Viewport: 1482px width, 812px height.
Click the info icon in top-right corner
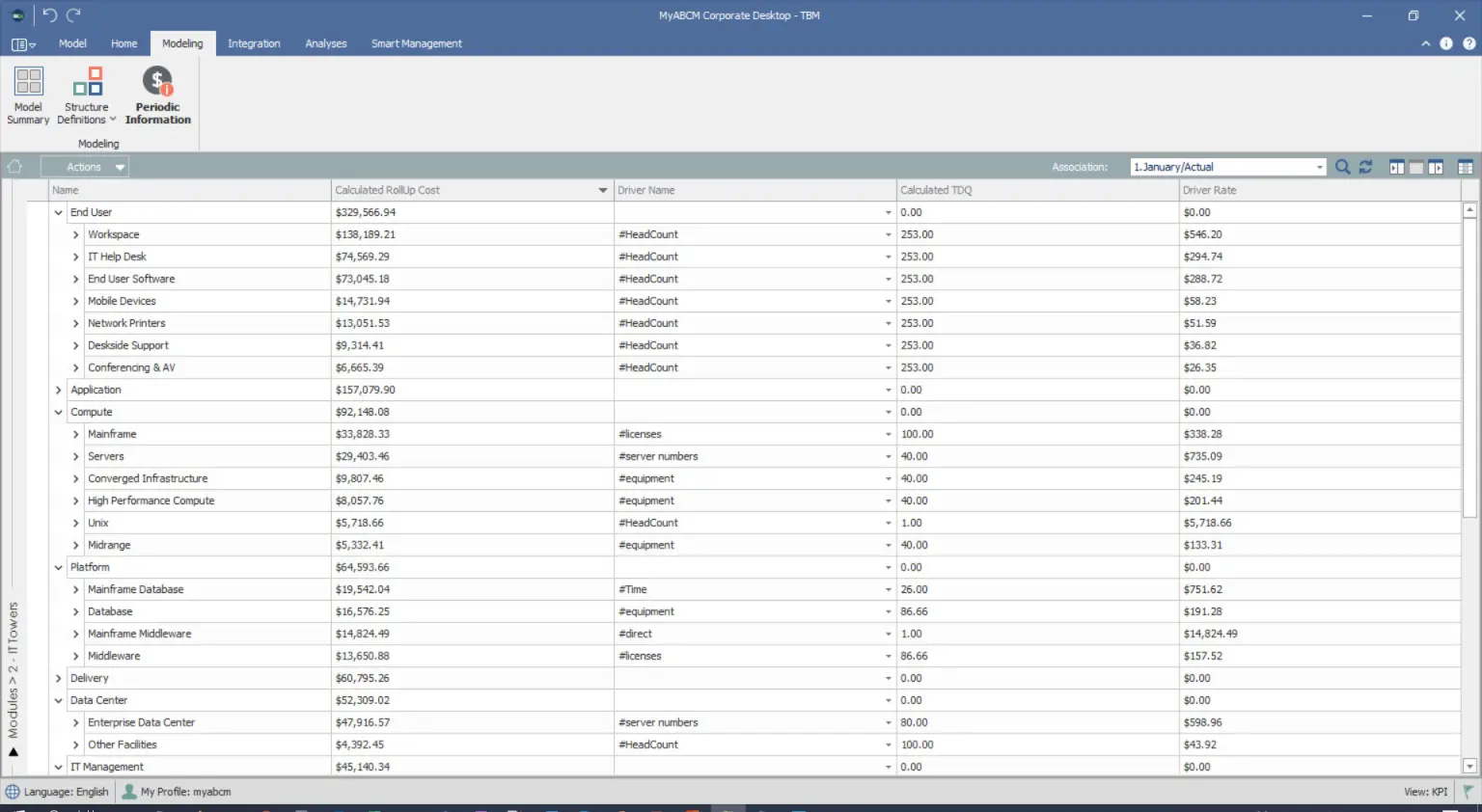pos(1445,43)
